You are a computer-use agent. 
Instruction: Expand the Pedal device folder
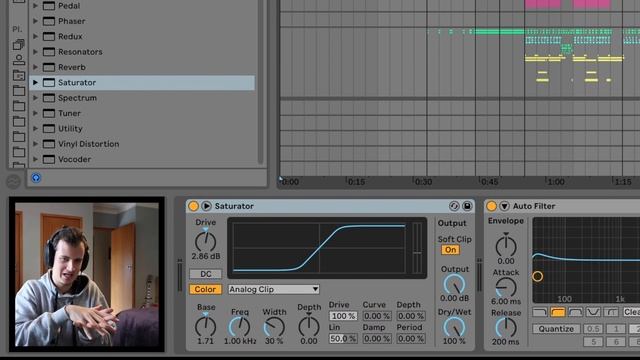click(x=36, y=6)
